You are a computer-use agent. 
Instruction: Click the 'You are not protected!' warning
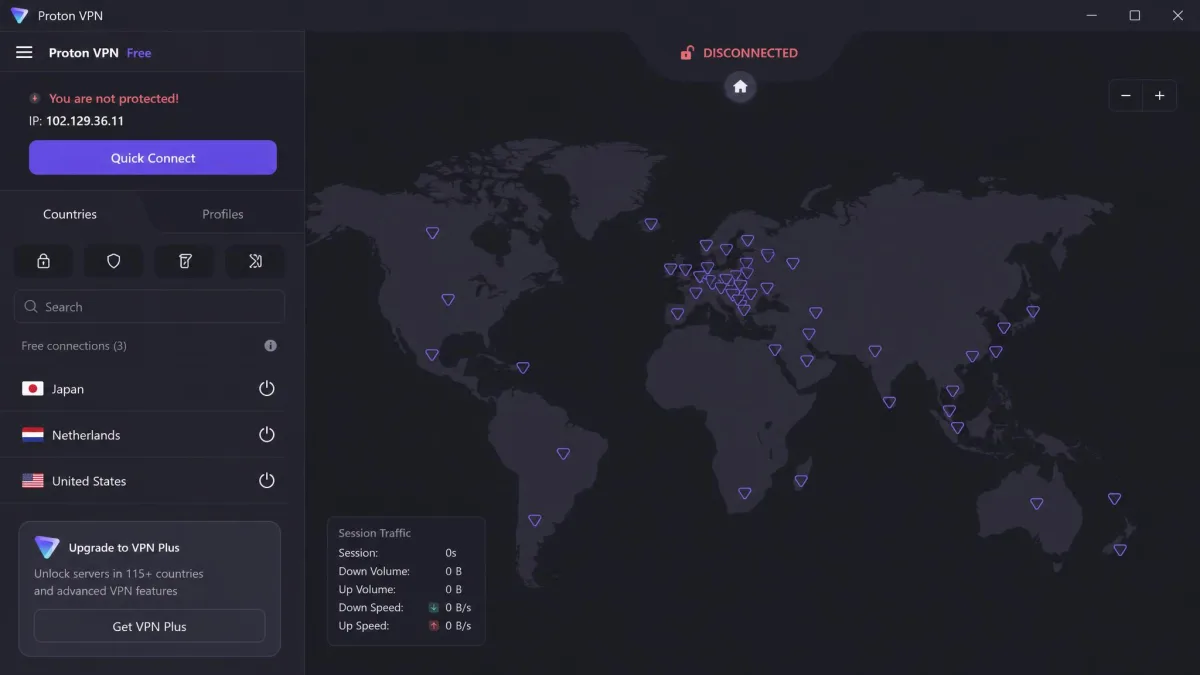(x=114, y=99)
